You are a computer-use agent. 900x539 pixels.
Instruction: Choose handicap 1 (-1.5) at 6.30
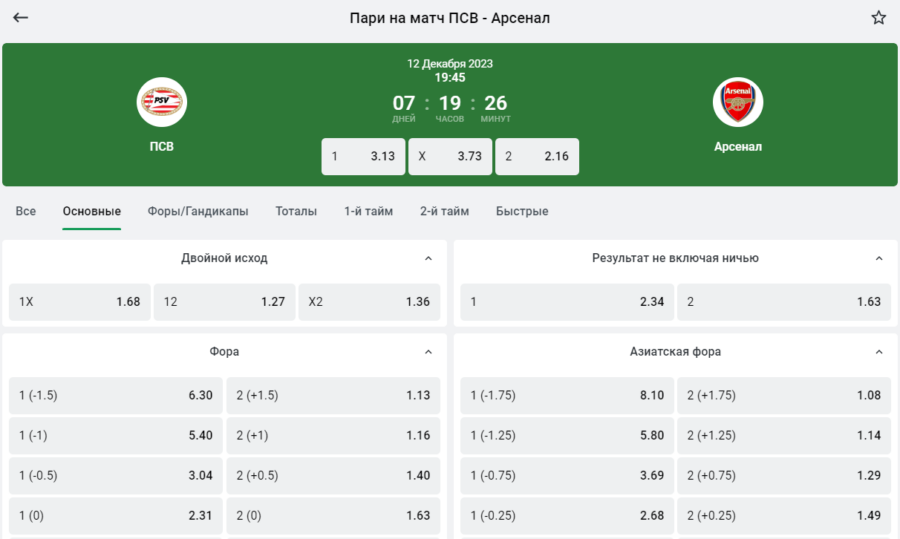[x=116, y=395]
